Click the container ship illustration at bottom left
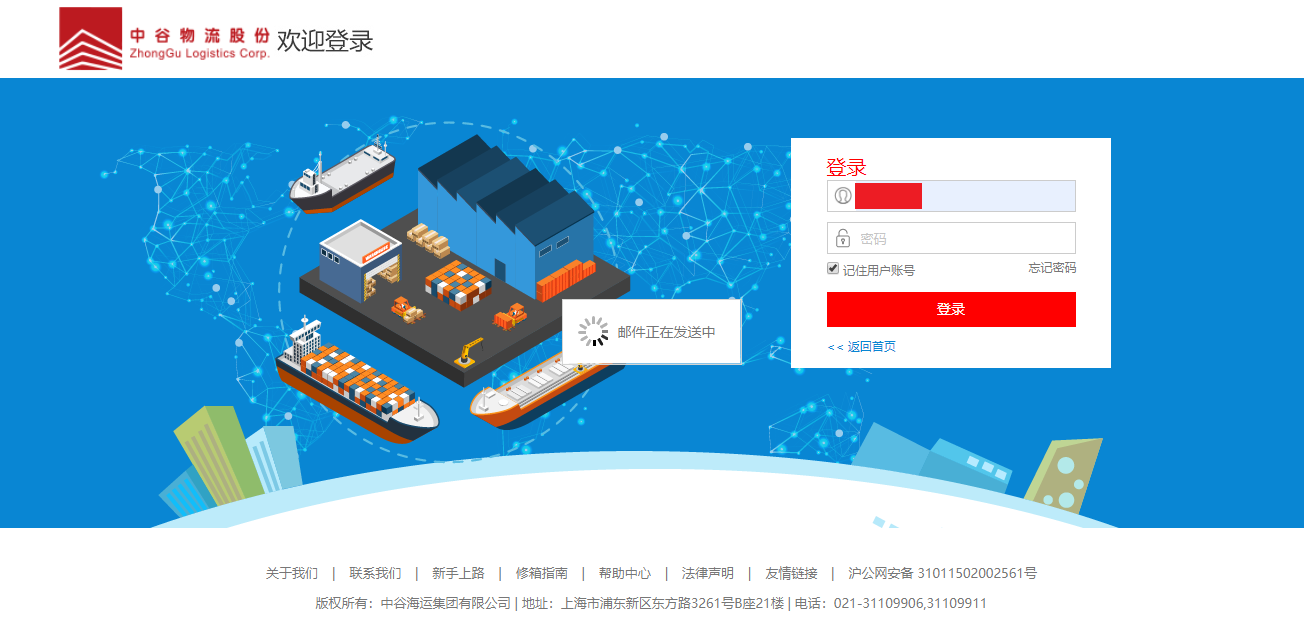The height and width of the screenshot is (642, 1304). (355, 382)
